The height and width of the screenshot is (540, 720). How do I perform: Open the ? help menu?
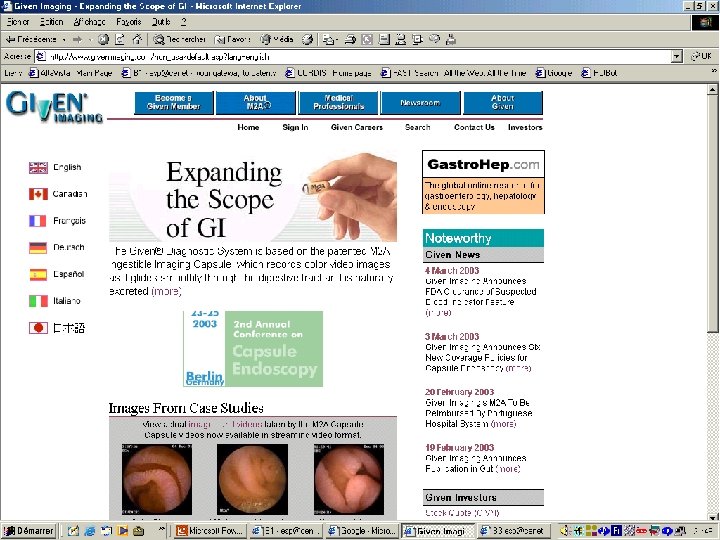184,22
